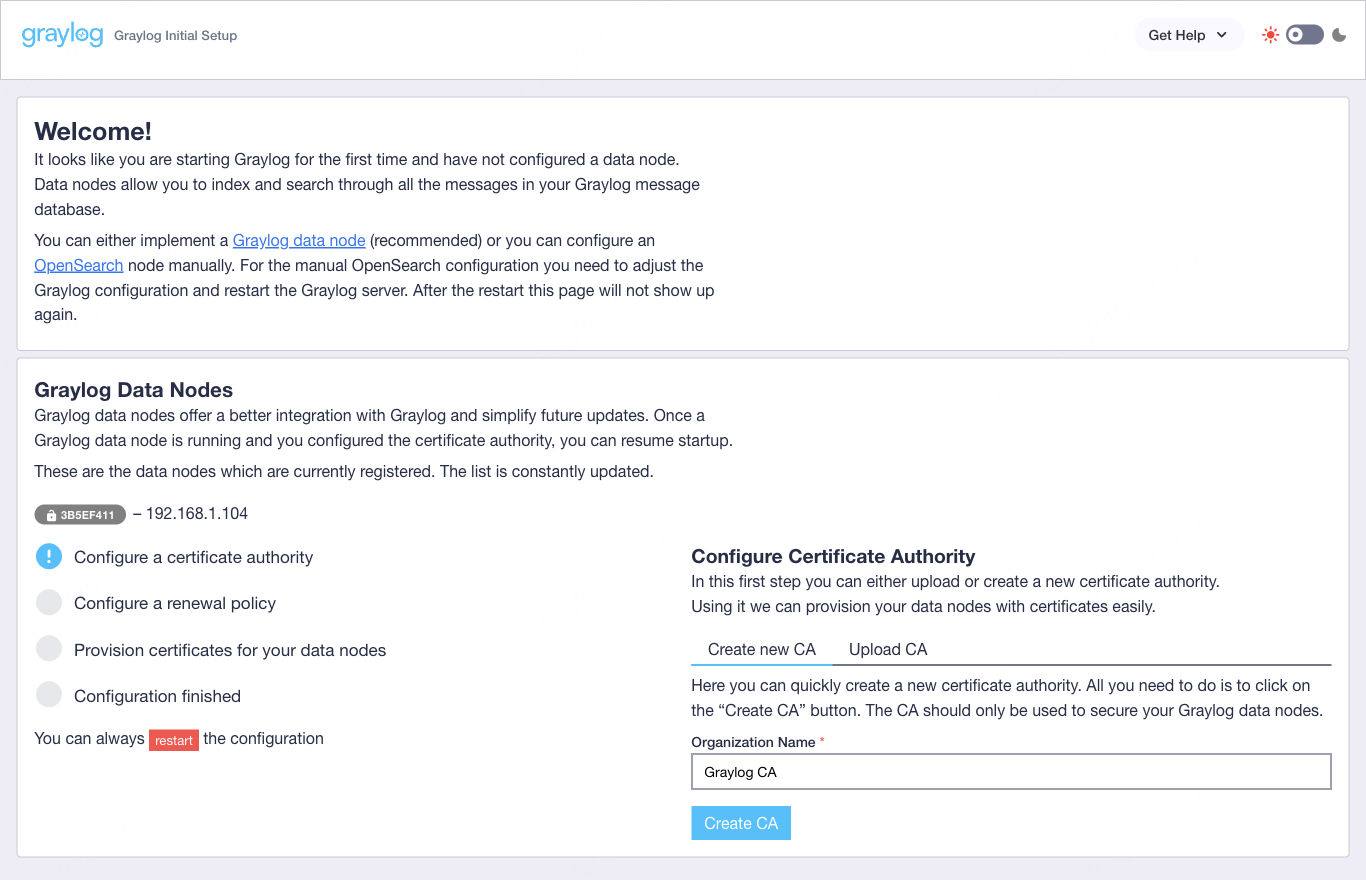Click the step circle beside Configuration finished
This screenshot has height=880, width=1366.
tap(48, 695)
